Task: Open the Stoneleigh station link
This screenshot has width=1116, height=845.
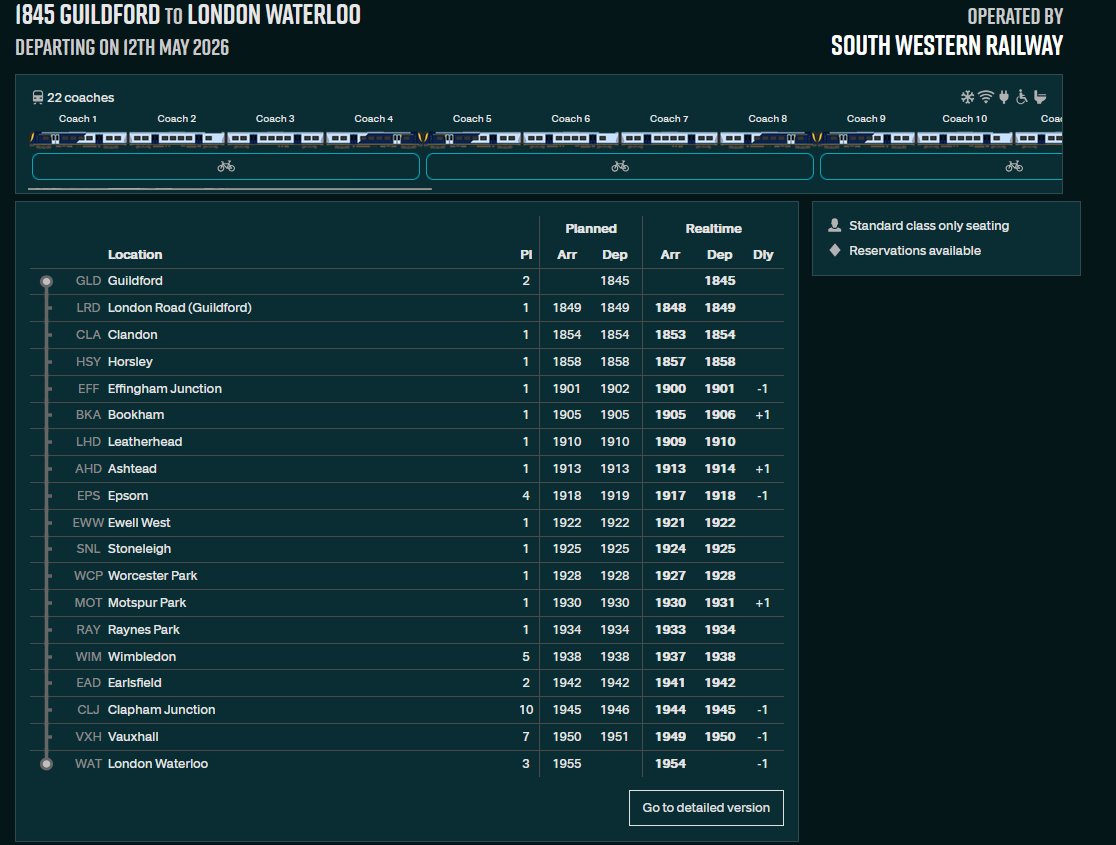Action: pos(140,549)
